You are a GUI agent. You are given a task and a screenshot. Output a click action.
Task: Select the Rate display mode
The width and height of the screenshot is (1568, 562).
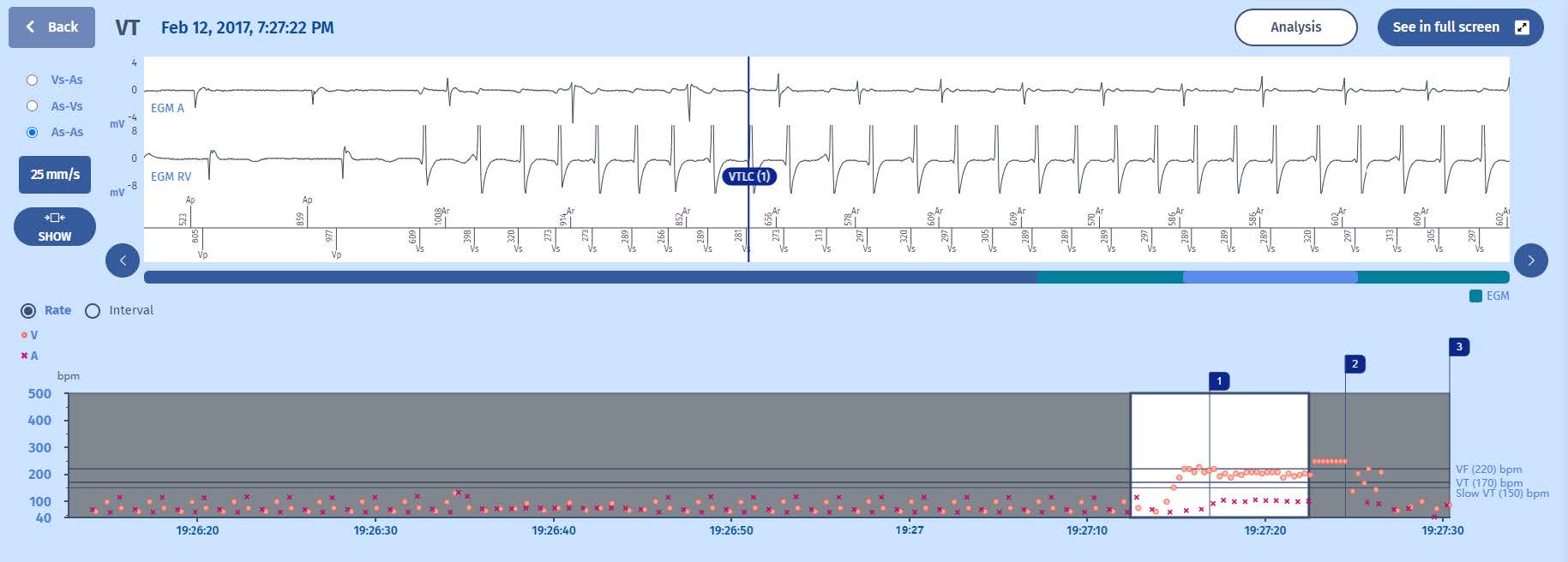[29, 310]
